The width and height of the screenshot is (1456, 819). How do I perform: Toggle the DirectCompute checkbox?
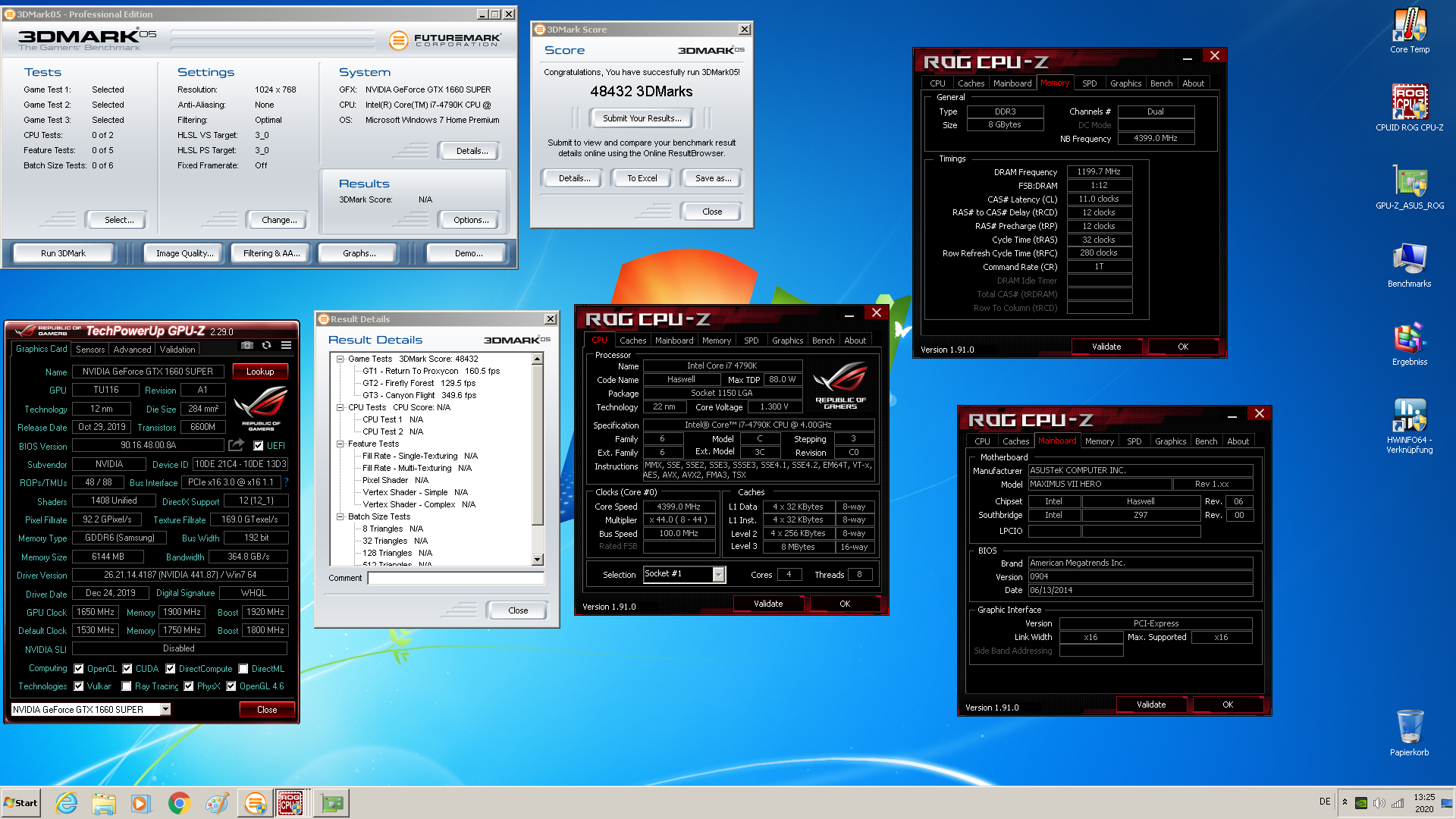(171, 669)
